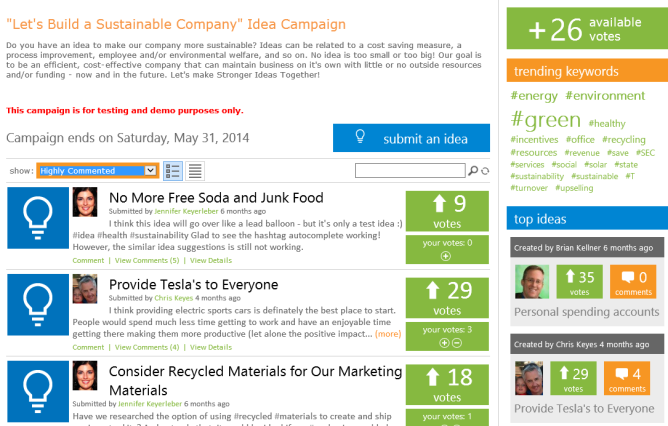Open View Details for Tesla idea
Viewport: 668px width, 426px height.
pos(211,347)
